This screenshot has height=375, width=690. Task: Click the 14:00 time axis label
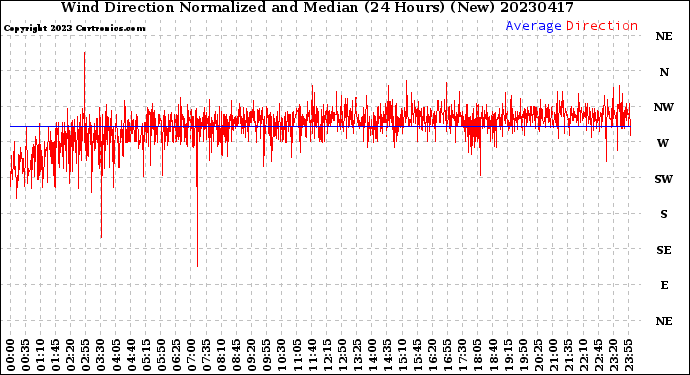[x=372, y=355]
